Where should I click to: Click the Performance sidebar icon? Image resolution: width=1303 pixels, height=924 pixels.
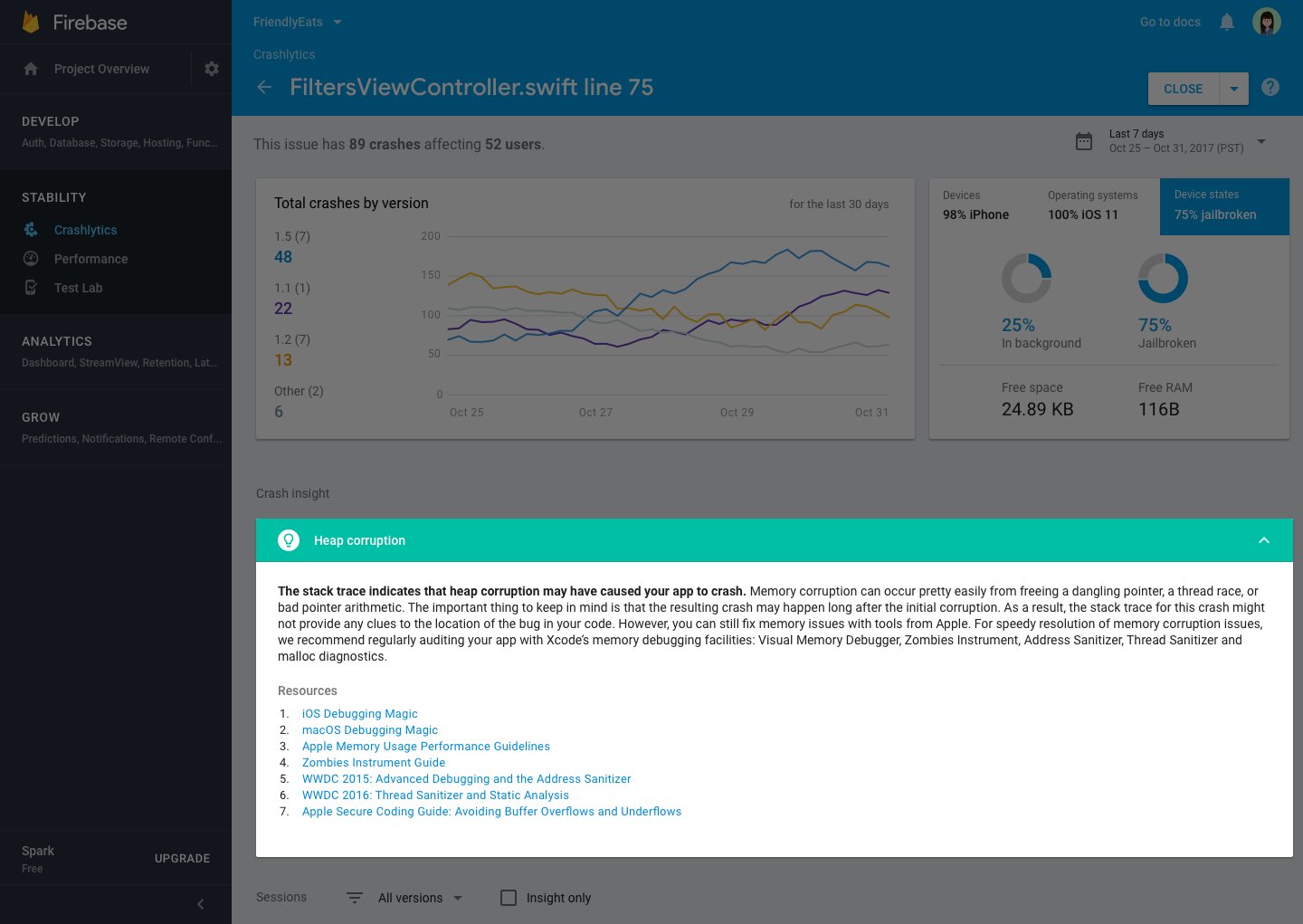click(31, 259)
